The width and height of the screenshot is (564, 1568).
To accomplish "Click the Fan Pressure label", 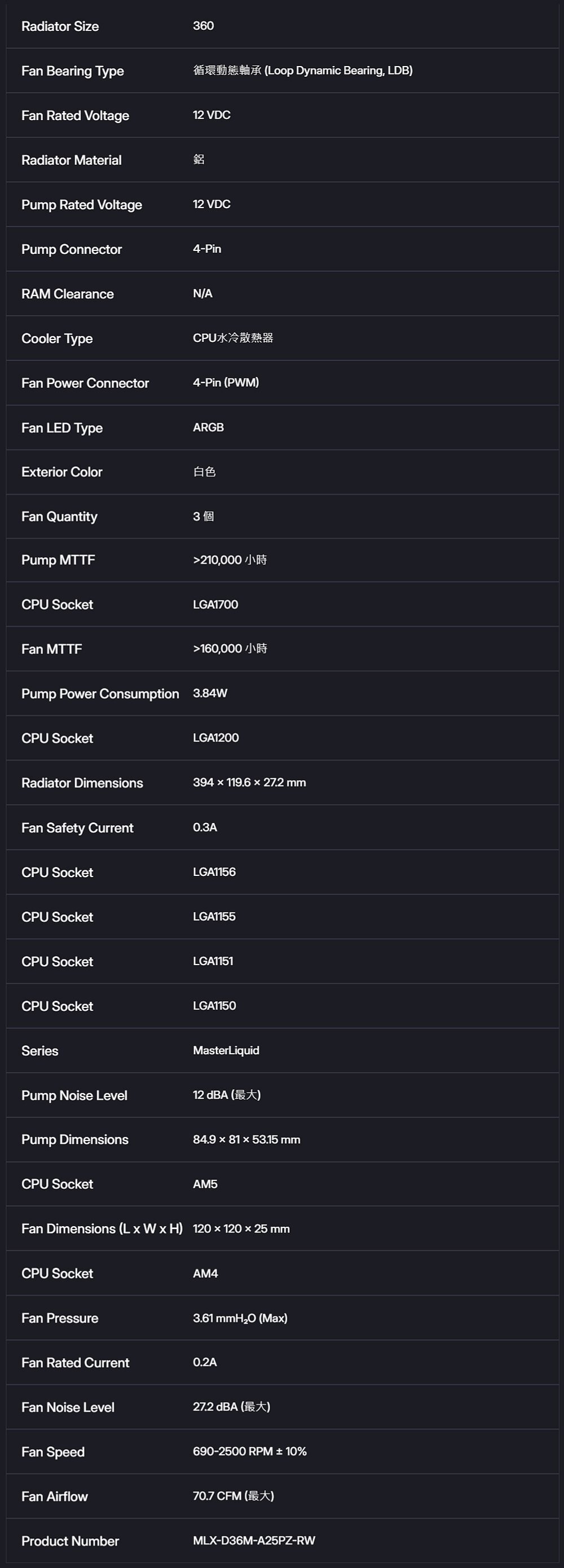I will [x=60, y=1318].
